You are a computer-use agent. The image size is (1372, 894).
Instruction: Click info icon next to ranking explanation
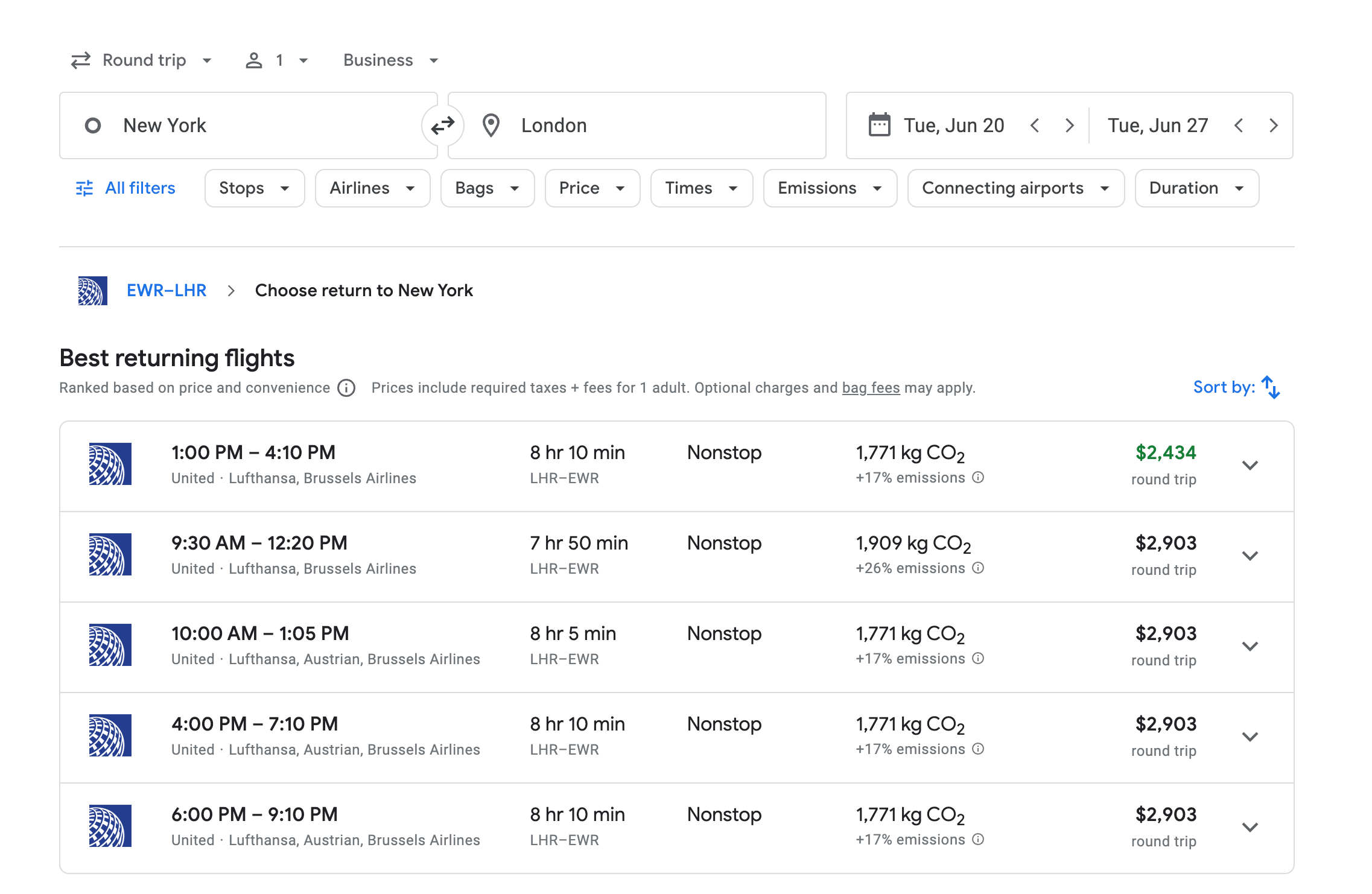coord(346,388)
